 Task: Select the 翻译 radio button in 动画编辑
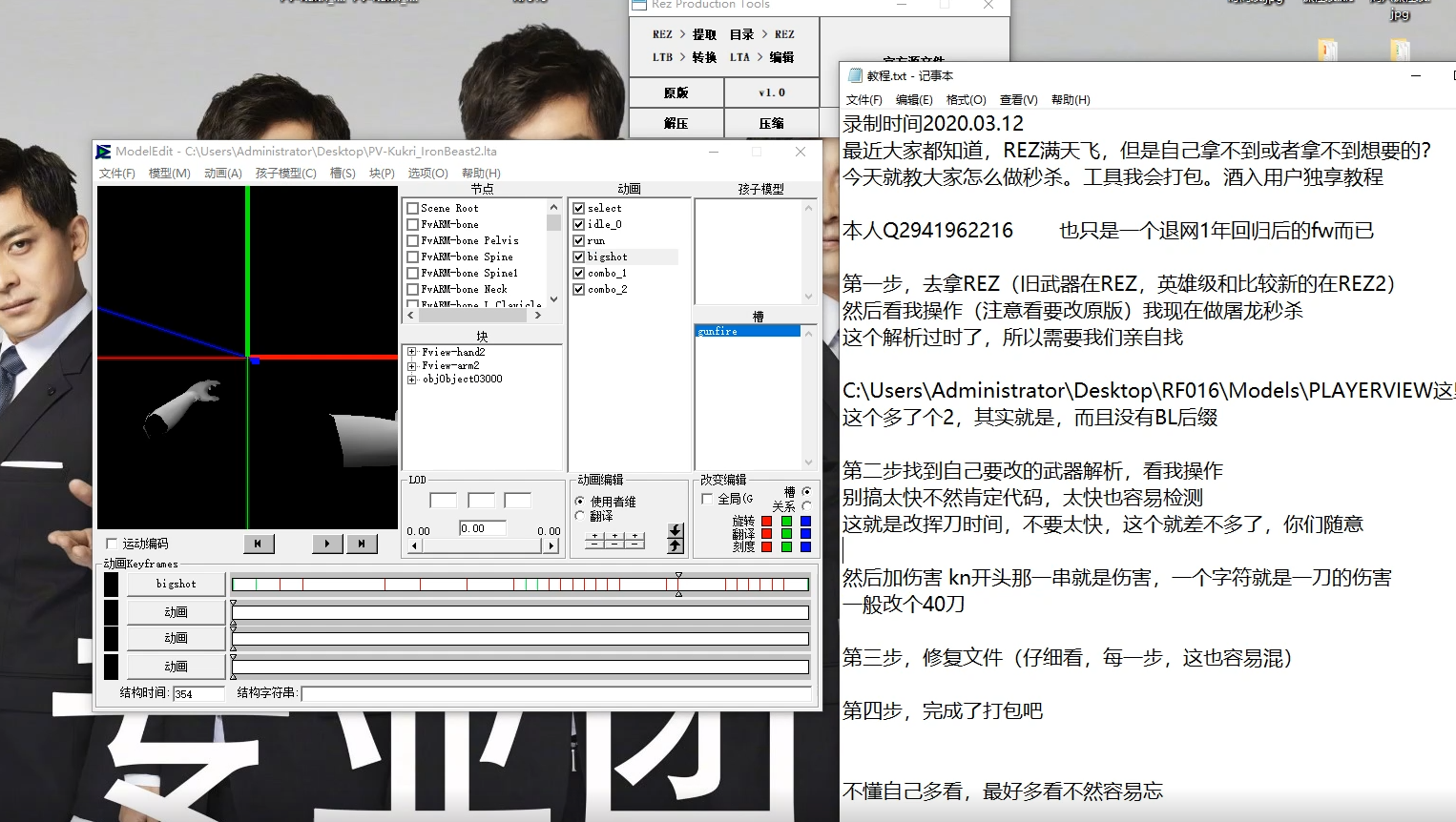pyautogui.click(x=579, y=516)
